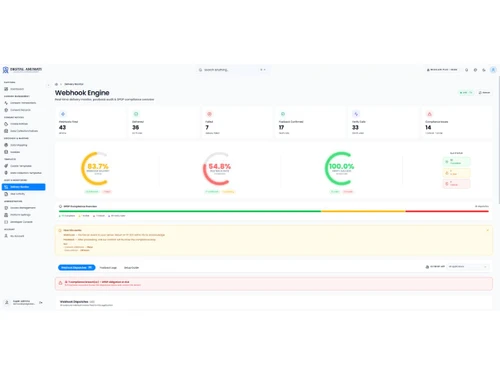Switch to the Webhook Dispatches tab
Viewport: 500px width, 375px height.
77,267
